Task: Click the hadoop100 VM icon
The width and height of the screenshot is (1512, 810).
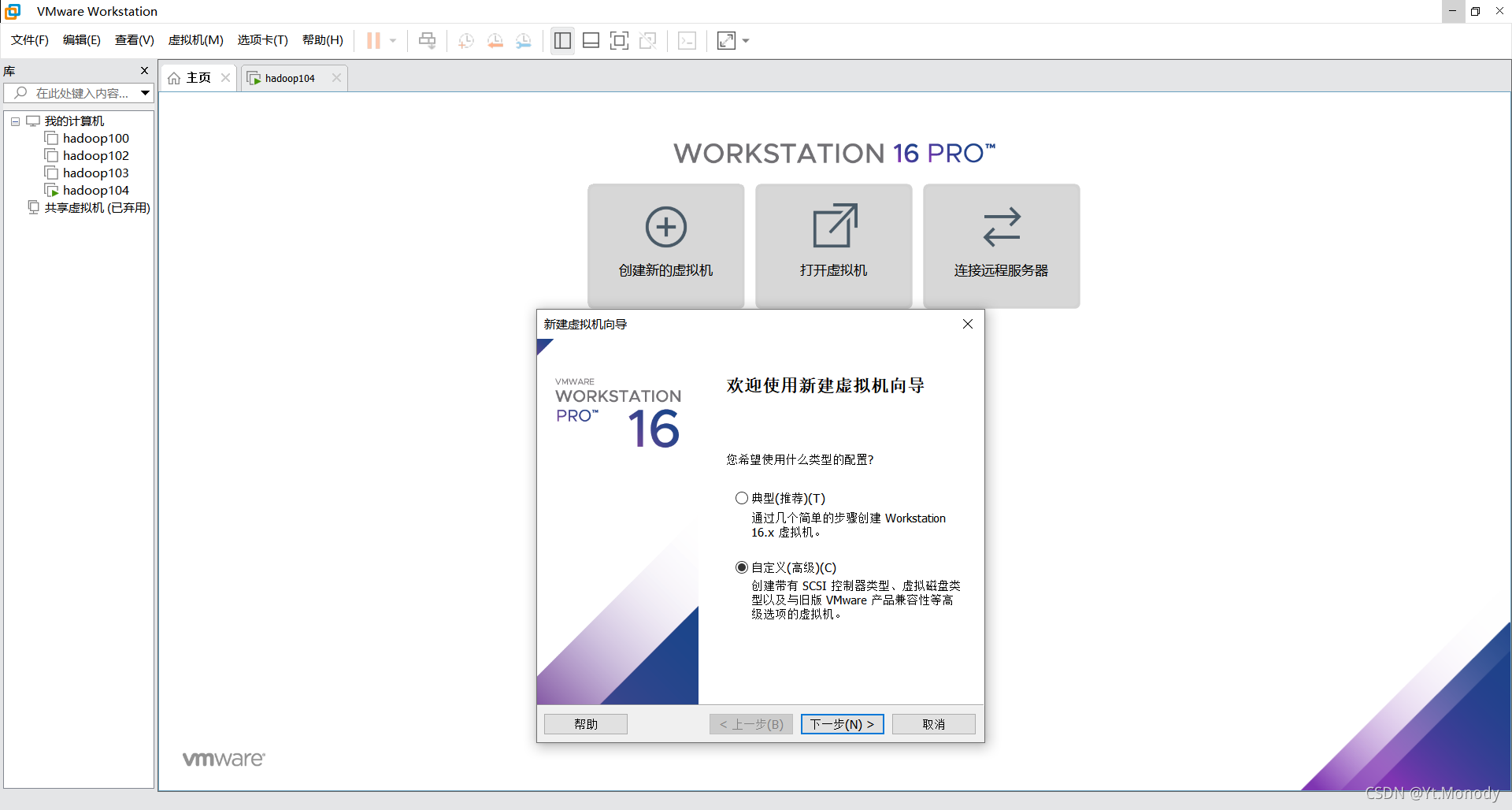Action: [x=51, y=139]
